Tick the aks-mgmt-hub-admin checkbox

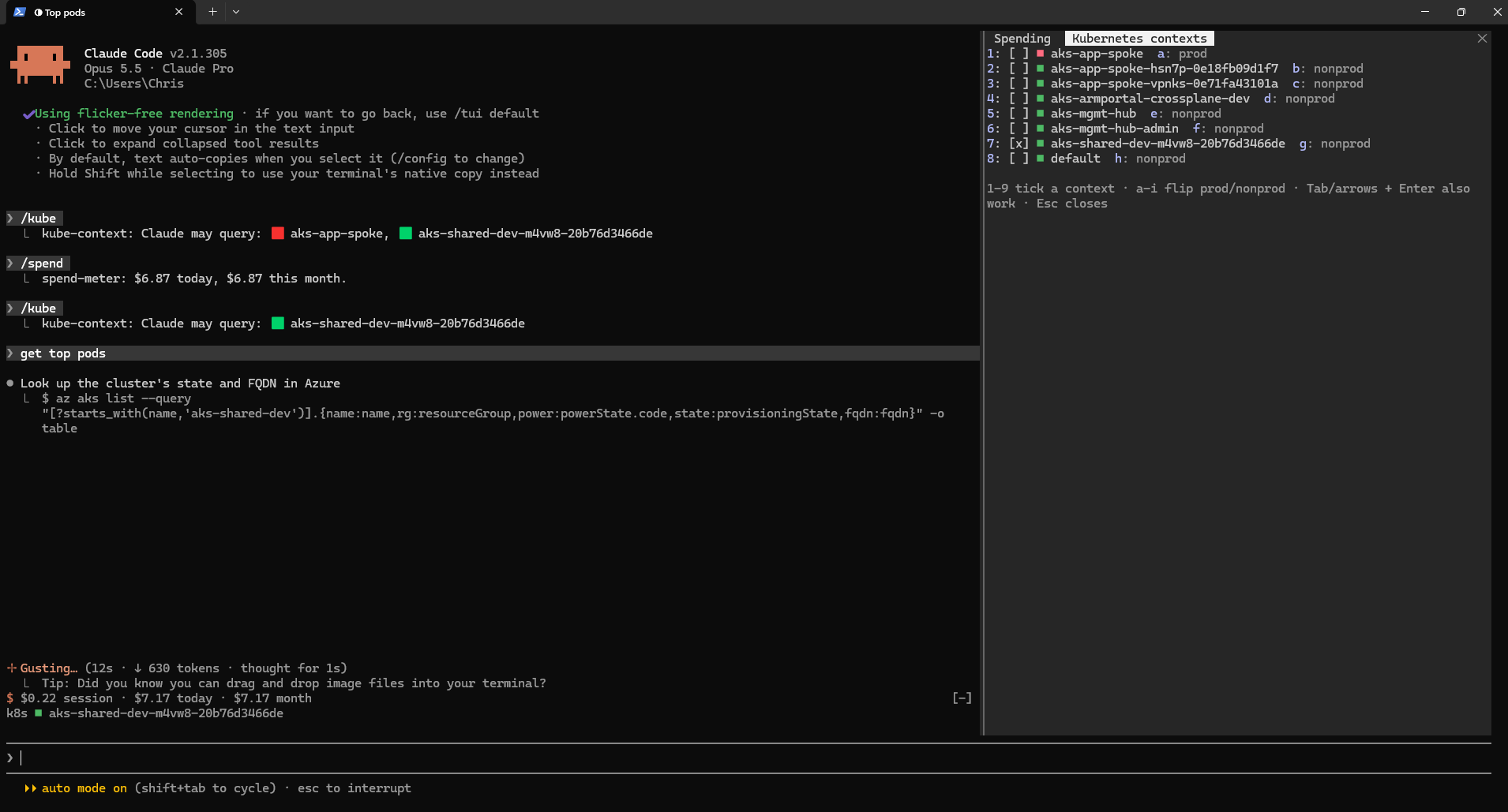[x=1018, y=129]
